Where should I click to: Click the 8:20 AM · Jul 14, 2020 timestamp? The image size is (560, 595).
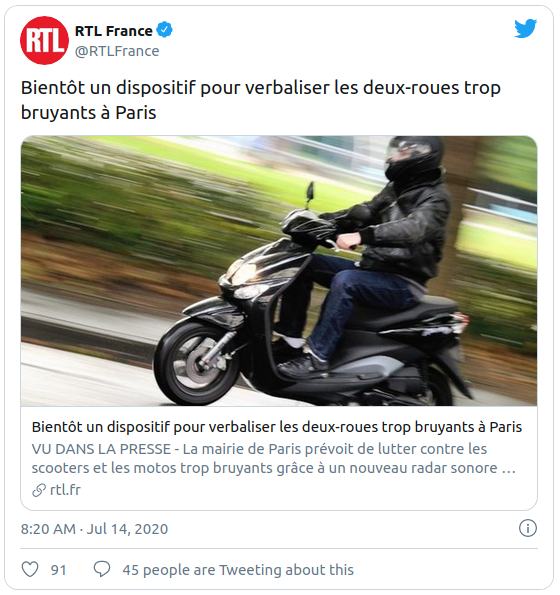[94, 529]
